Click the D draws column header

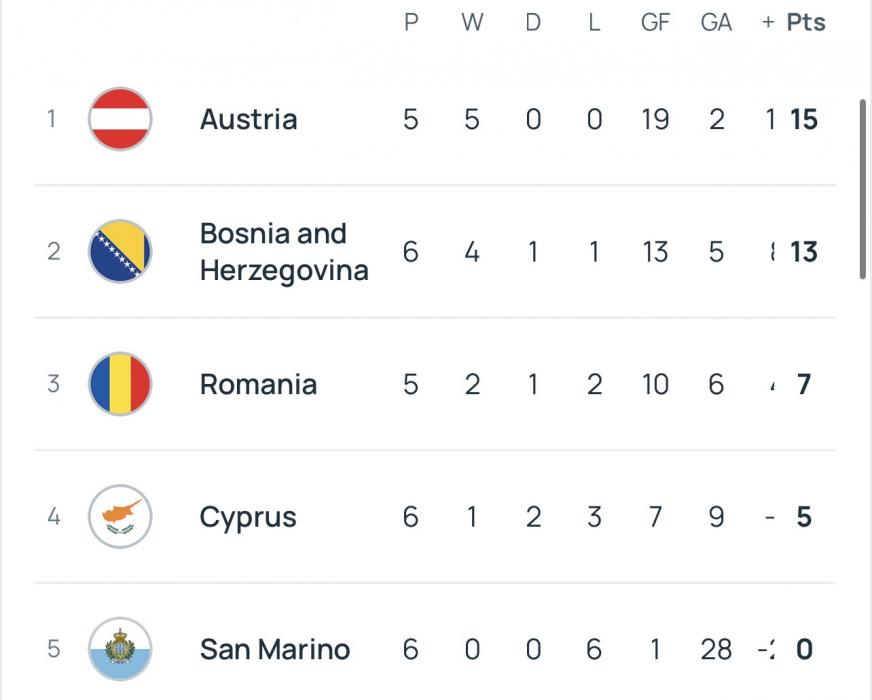tap(533, 22)
